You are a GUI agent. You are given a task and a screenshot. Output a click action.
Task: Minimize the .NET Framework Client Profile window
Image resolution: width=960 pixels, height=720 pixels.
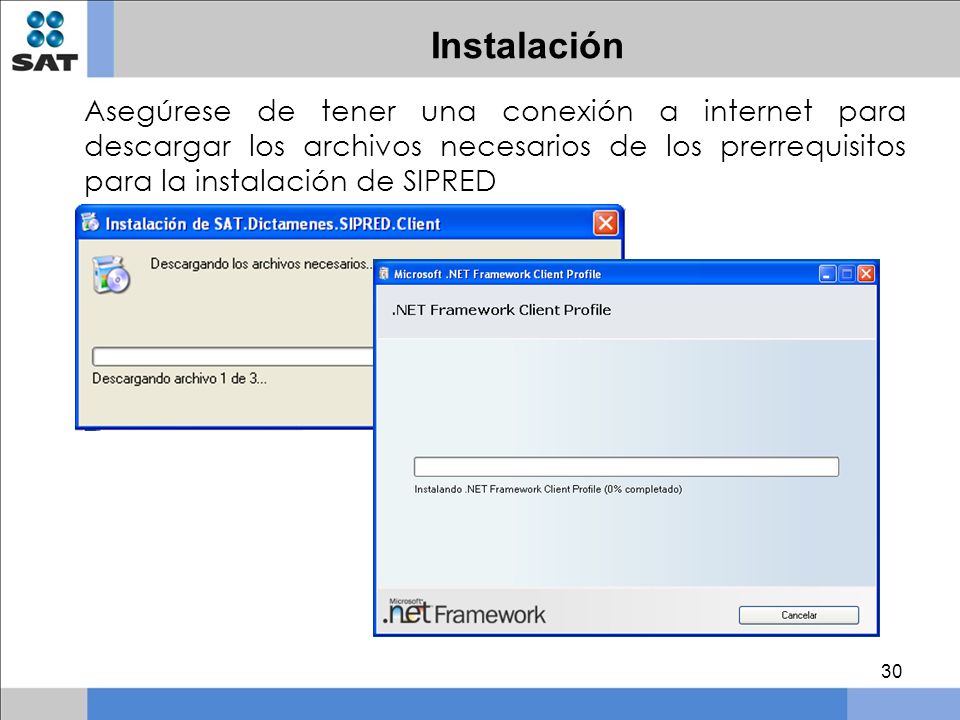click(x=827, y=274)
